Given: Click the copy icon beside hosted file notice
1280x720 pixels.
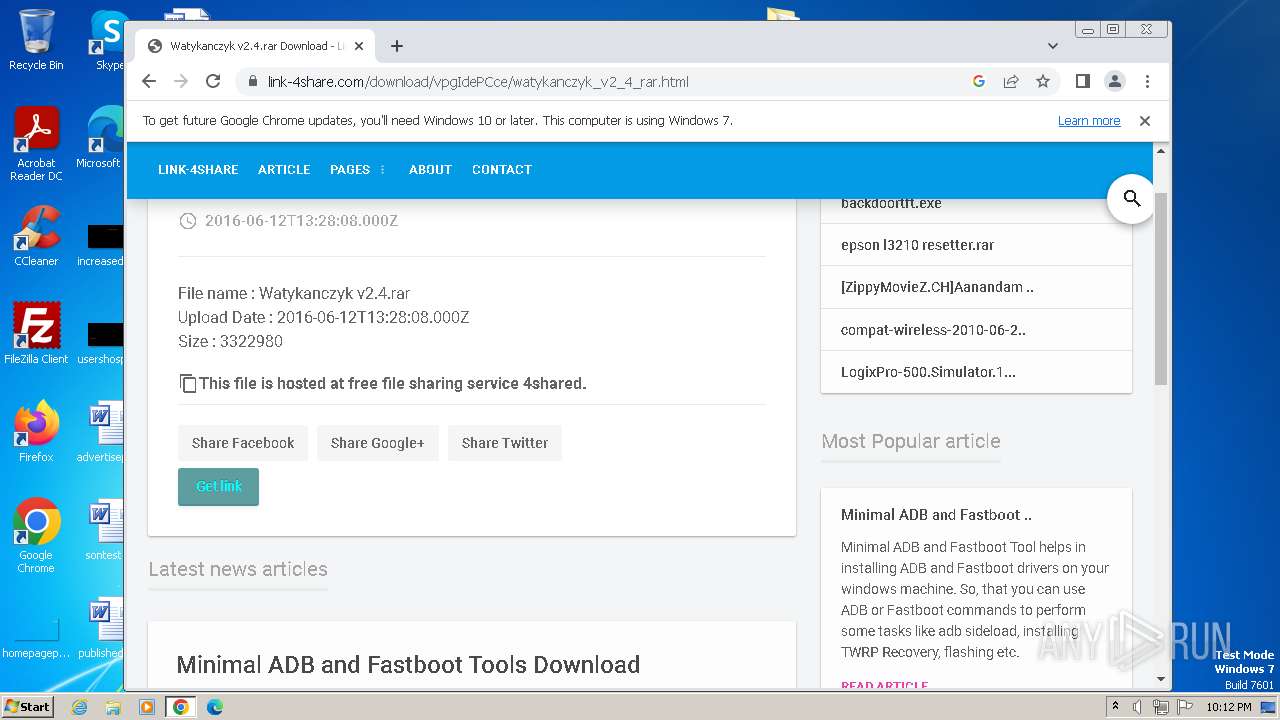Looking at the screenshot, I should [x=187, y=383].
